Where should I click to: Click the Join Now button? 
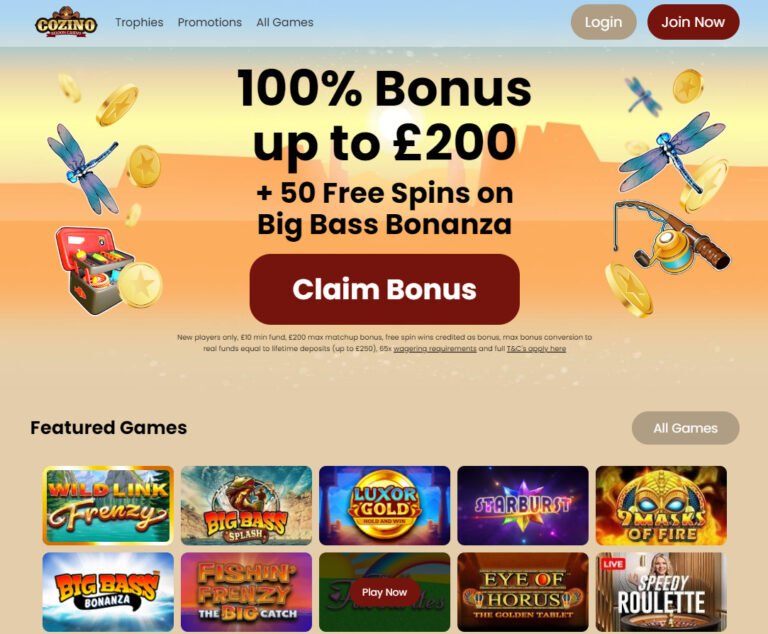tap(693, 22)
